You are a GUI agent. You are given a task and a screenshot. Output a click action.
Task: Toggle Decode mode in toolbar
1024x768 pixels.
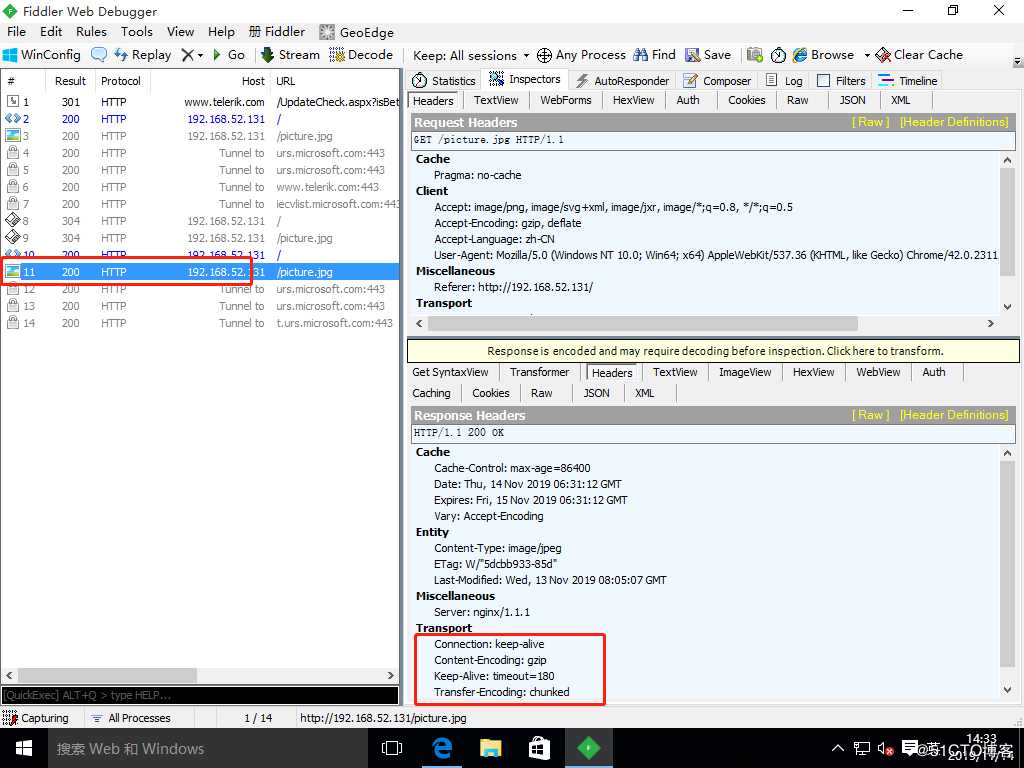(x=361, y=55)
